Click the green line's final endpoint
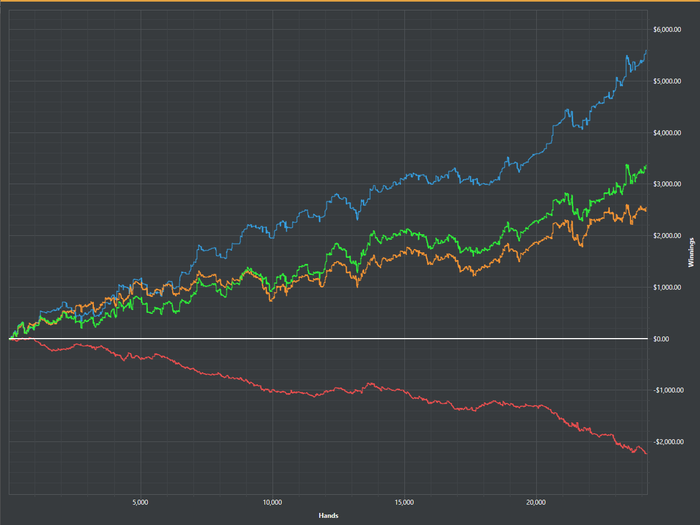 646,166
